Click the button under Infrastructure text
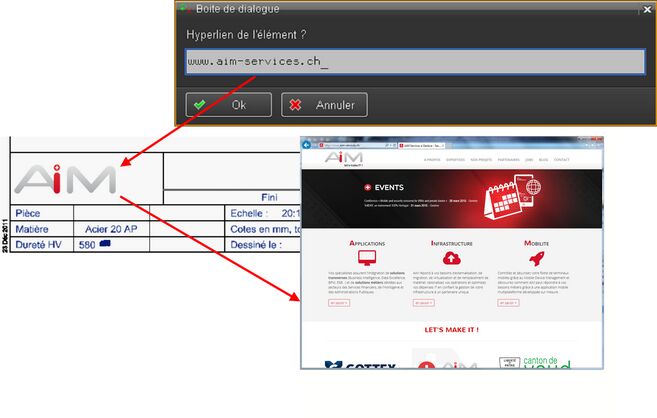This screenshot has width=657, height=418. point(424,302)
